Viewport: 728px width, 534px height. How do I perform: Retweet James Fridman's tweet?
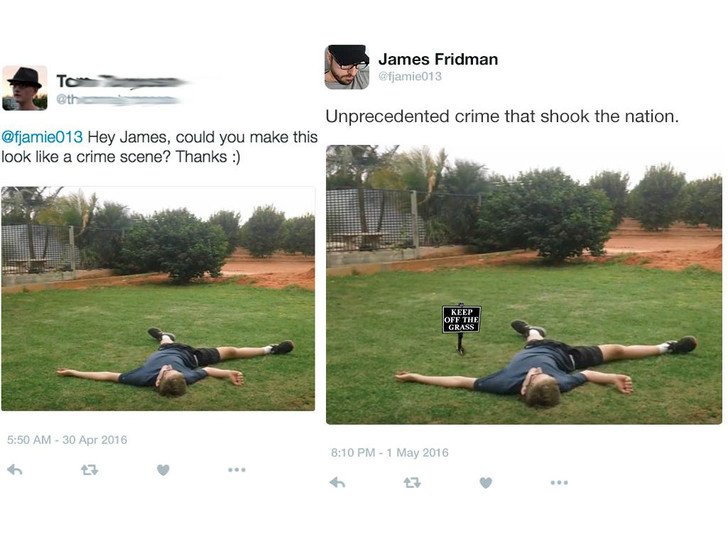point(412,483)
